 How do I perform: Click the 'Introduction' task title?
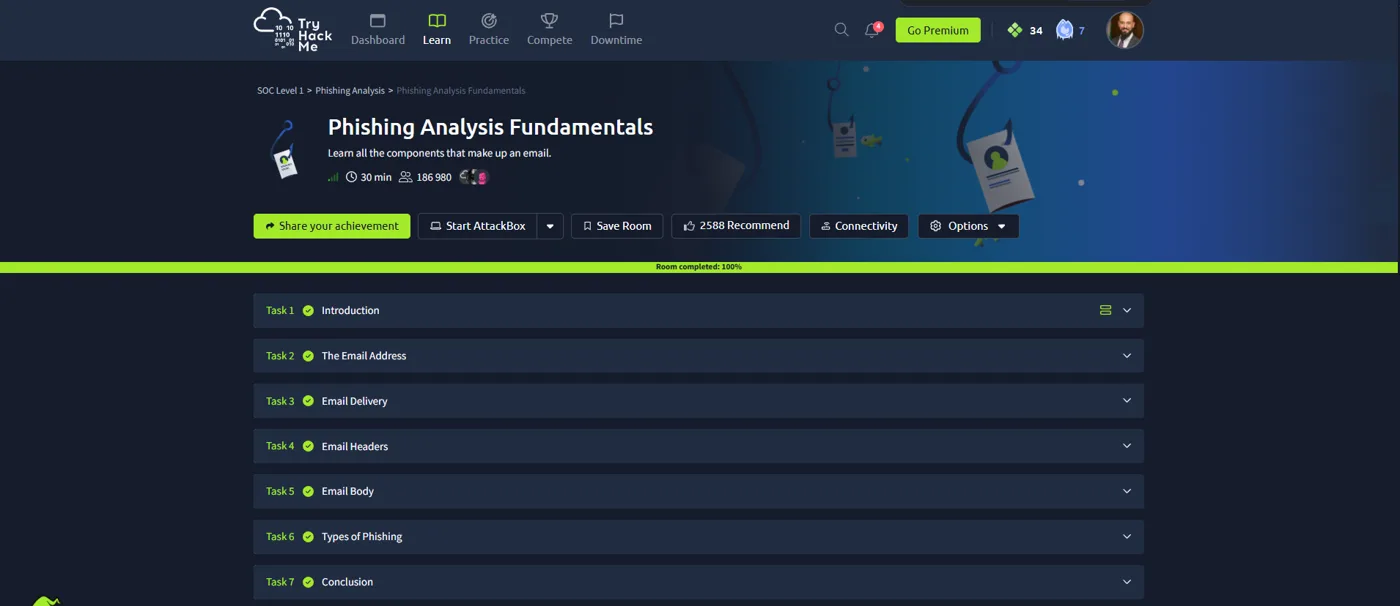point(350,311)
